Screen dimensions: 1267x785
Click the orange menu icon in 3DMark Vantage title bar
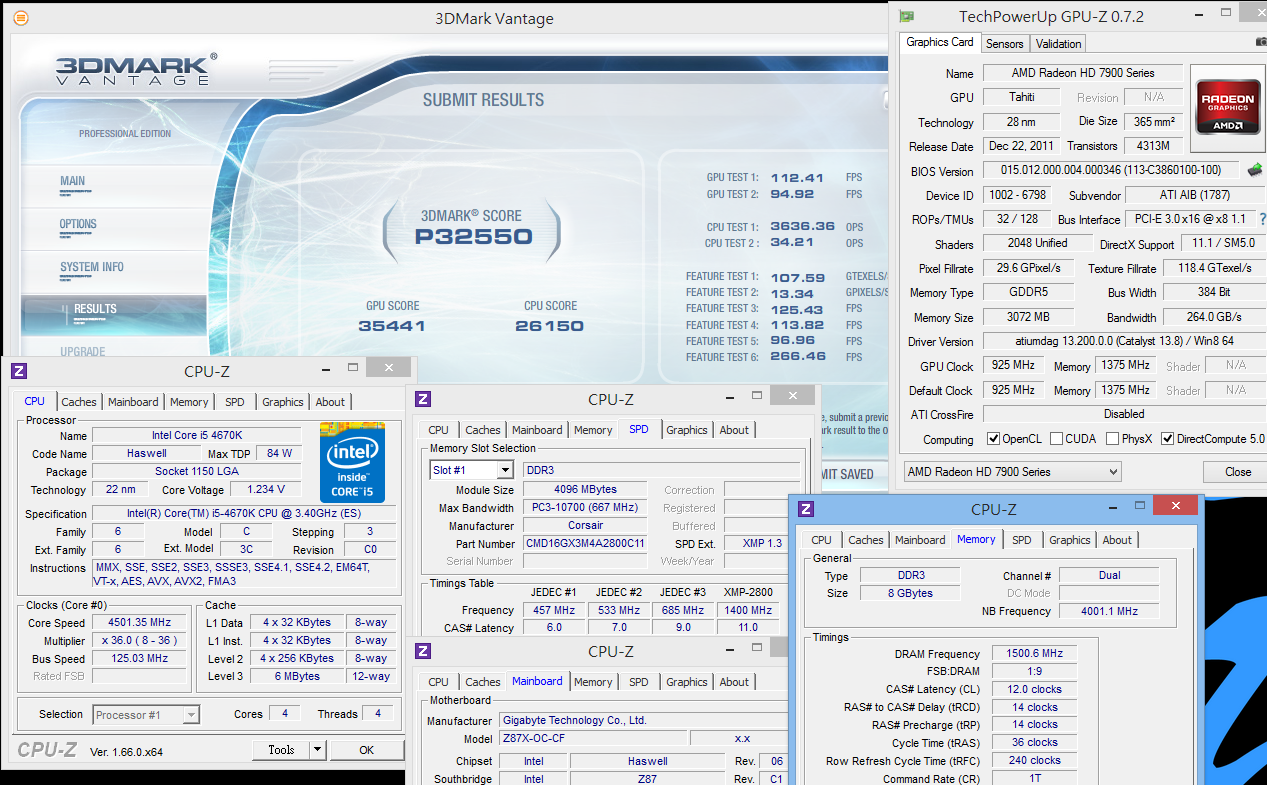coord(21,18)
